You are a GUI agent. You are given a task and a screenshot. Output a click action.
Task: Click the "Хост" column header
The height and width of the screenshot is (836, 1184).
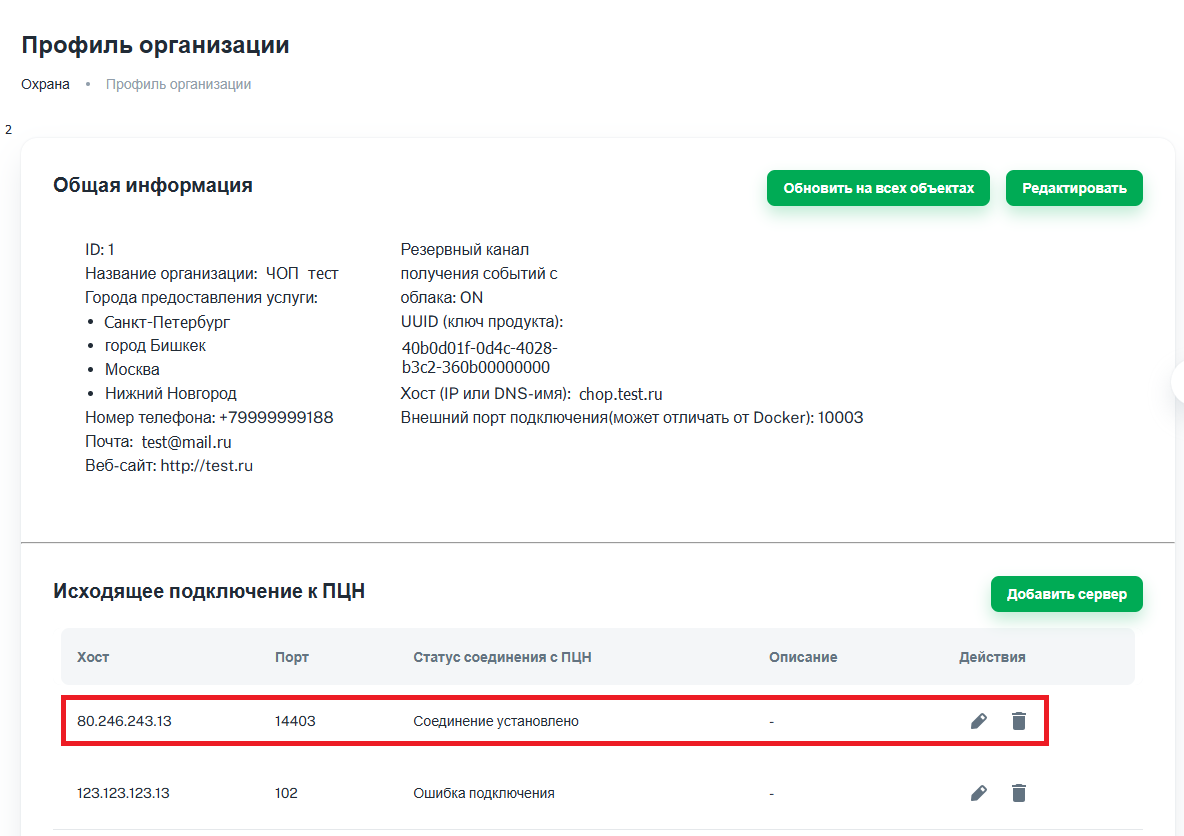point(93,657)
